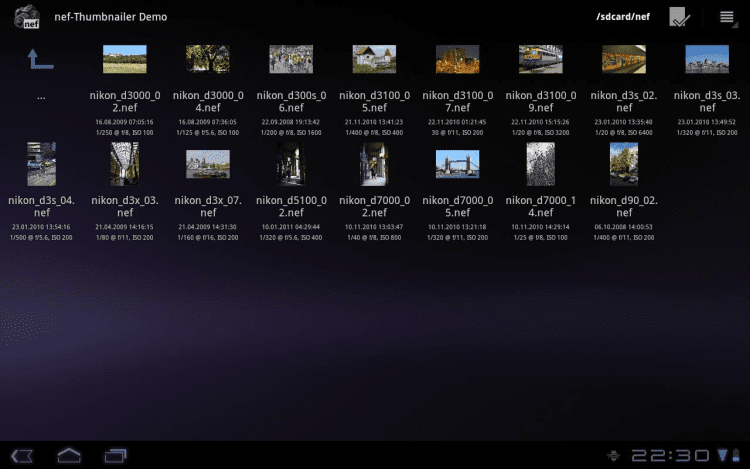
Task: Click exposure info 1/160 @ f/16, ISO 200
Action: [x=208, y=238]
